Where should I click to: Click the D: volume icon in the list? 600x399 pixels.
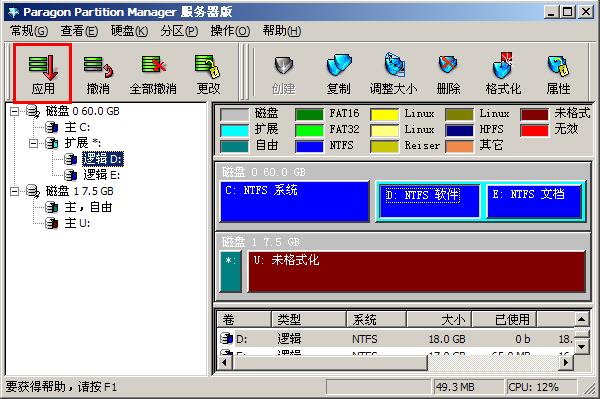227,339
